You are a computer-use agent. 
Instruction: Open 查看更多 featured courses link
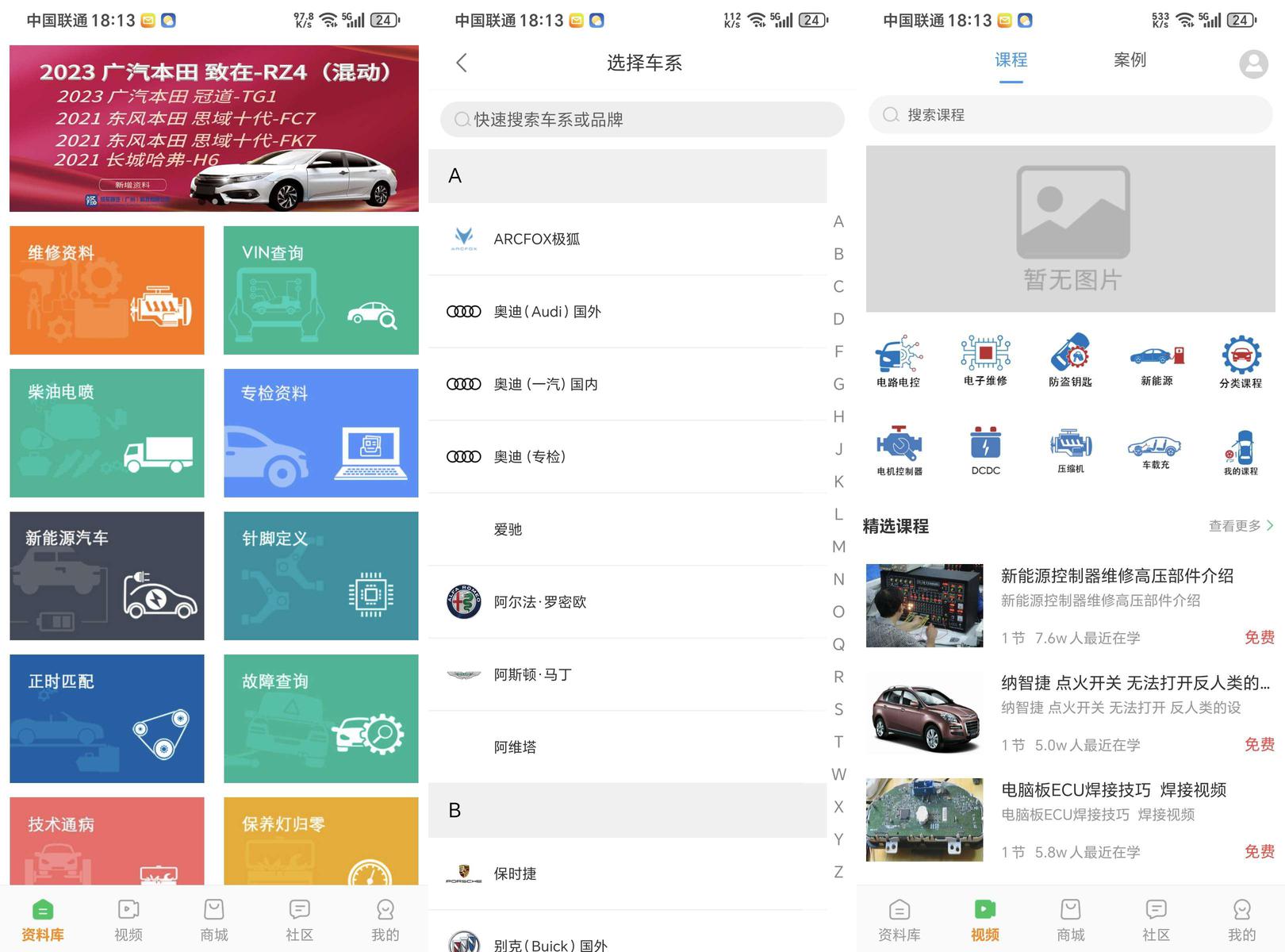(x=1241, y=525)
